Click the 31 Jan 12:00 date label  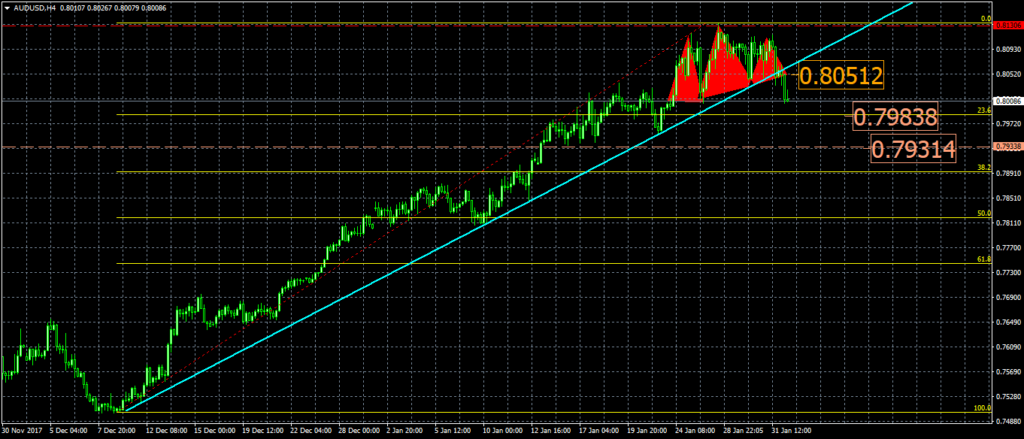coord(790,431)
